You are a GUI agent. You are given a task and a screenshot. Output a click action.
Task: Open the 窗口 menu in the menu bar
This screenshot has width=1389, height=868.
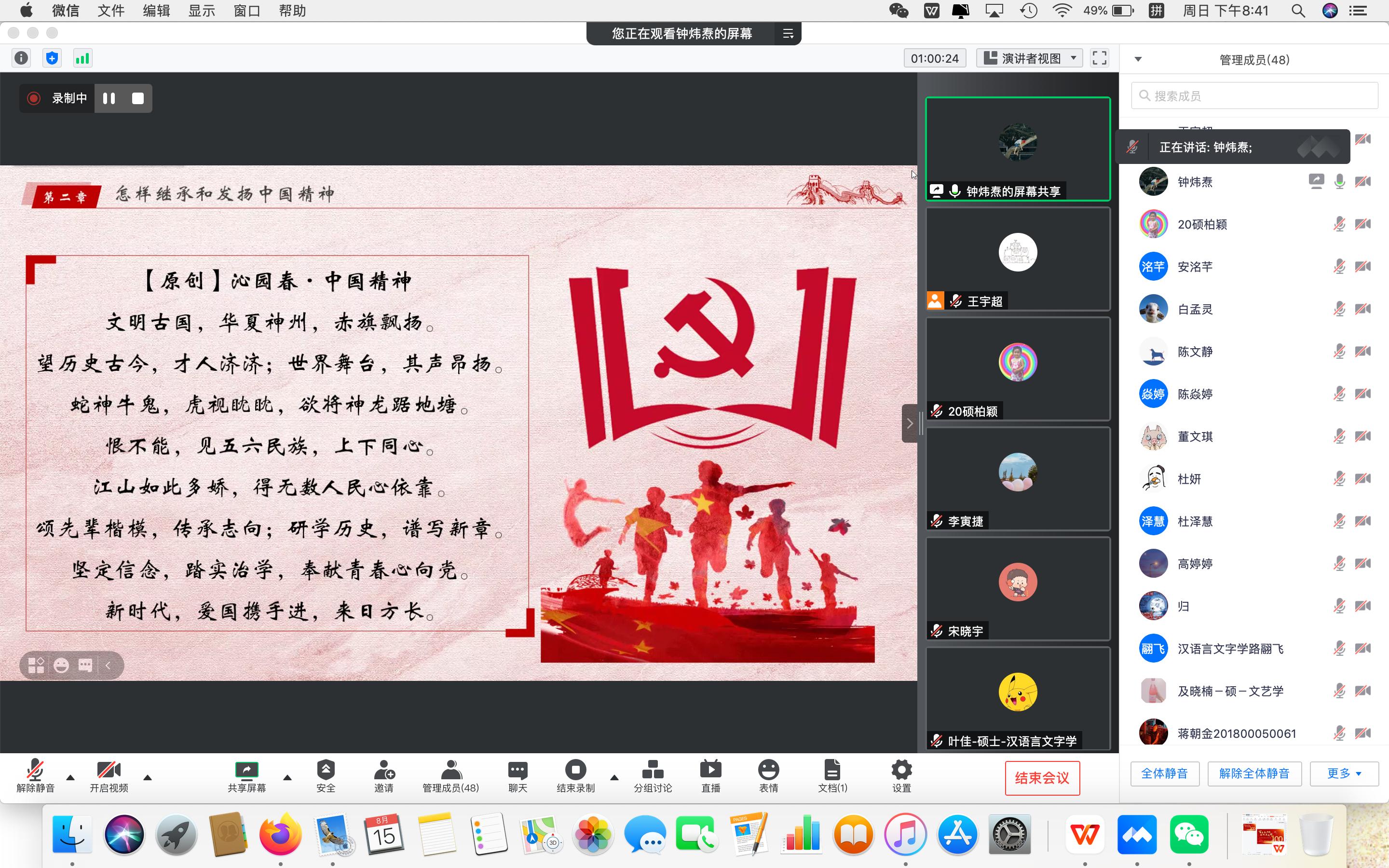click(x=247, y=11)
